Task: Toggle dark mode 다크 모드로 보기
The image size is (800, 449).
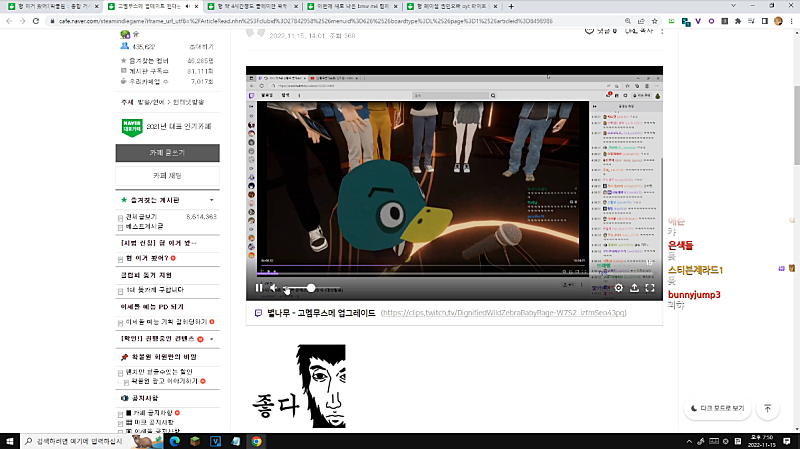Action: point(717,408)
